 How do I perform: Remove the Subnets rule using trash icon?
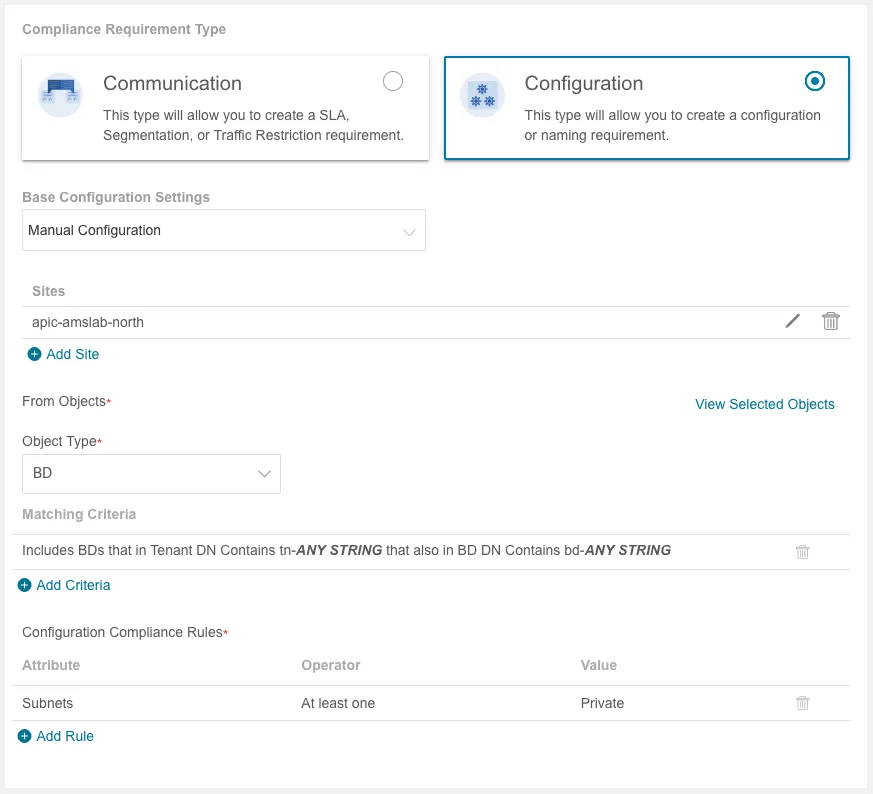802,703
